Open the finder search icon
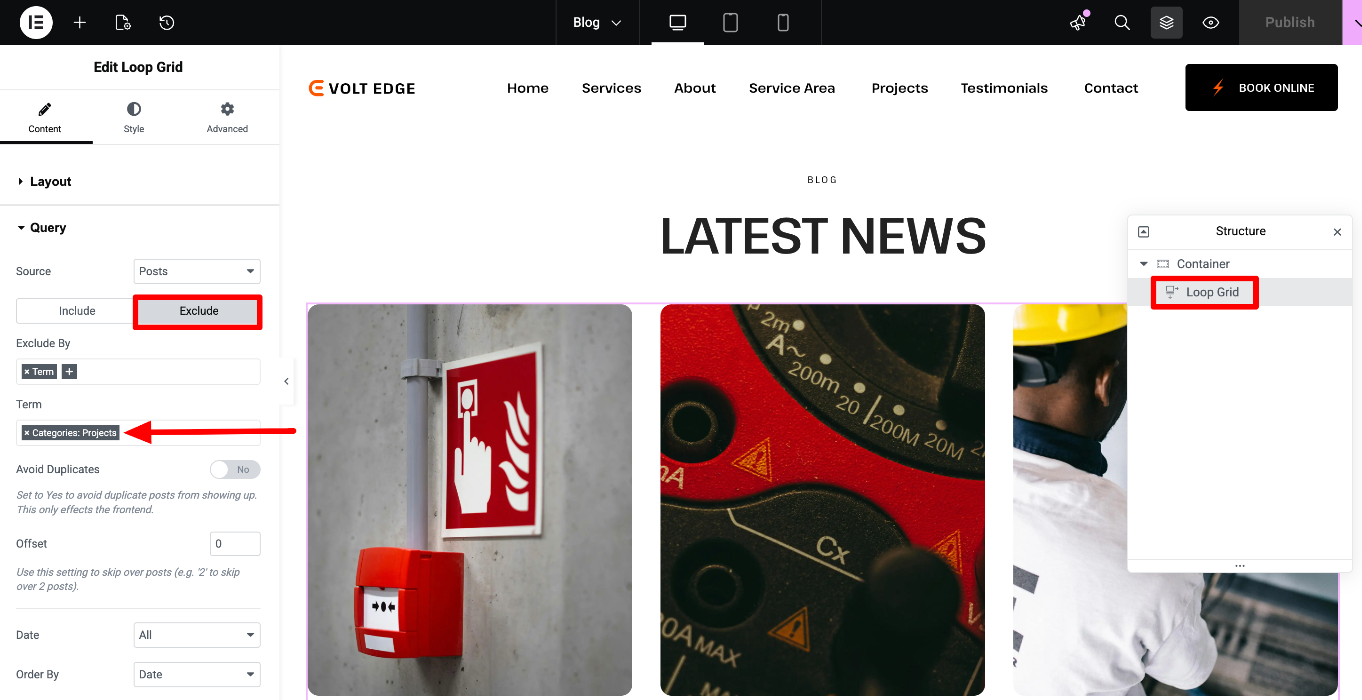 [1122, 22]
